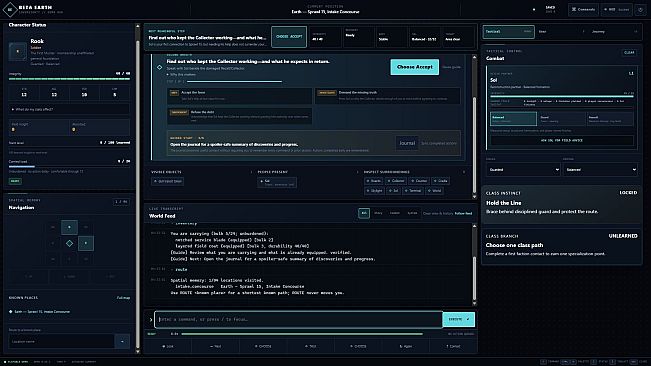Open the Journal from the guided start card
This screenshot has height=366, width=651.
tap(407, 143)
